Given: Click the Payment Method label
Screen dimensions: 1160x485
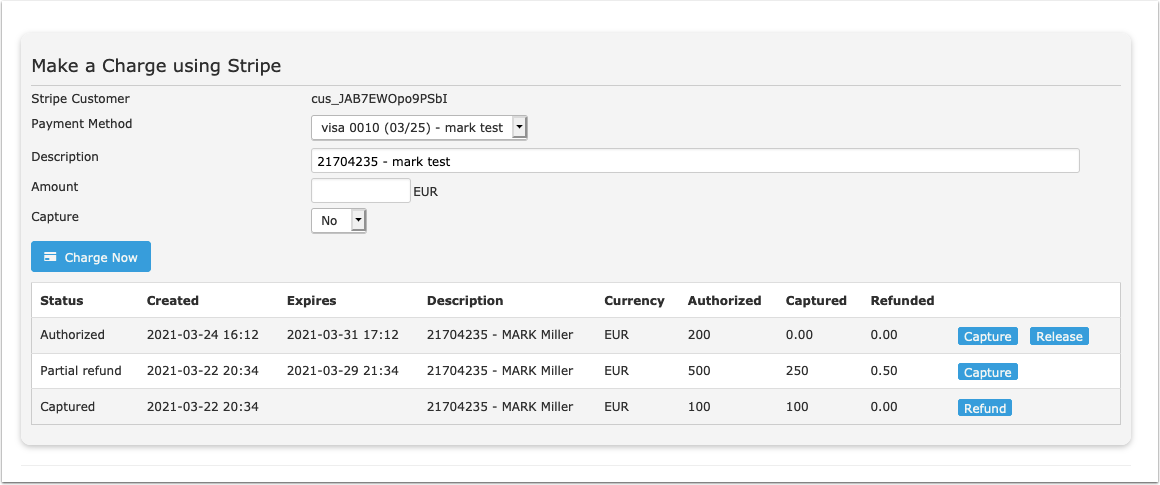Looking at the screenshot, I should (82, 124).
